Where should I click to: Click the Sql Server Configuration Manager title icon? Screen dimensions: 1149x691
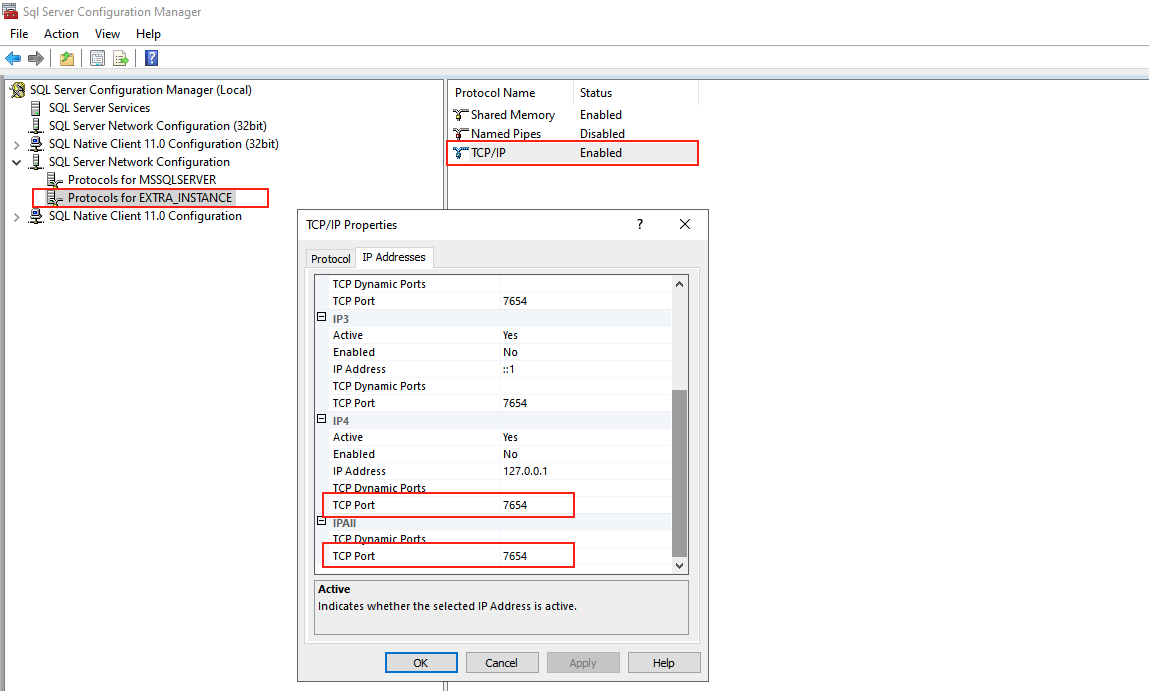click(10, 12)
